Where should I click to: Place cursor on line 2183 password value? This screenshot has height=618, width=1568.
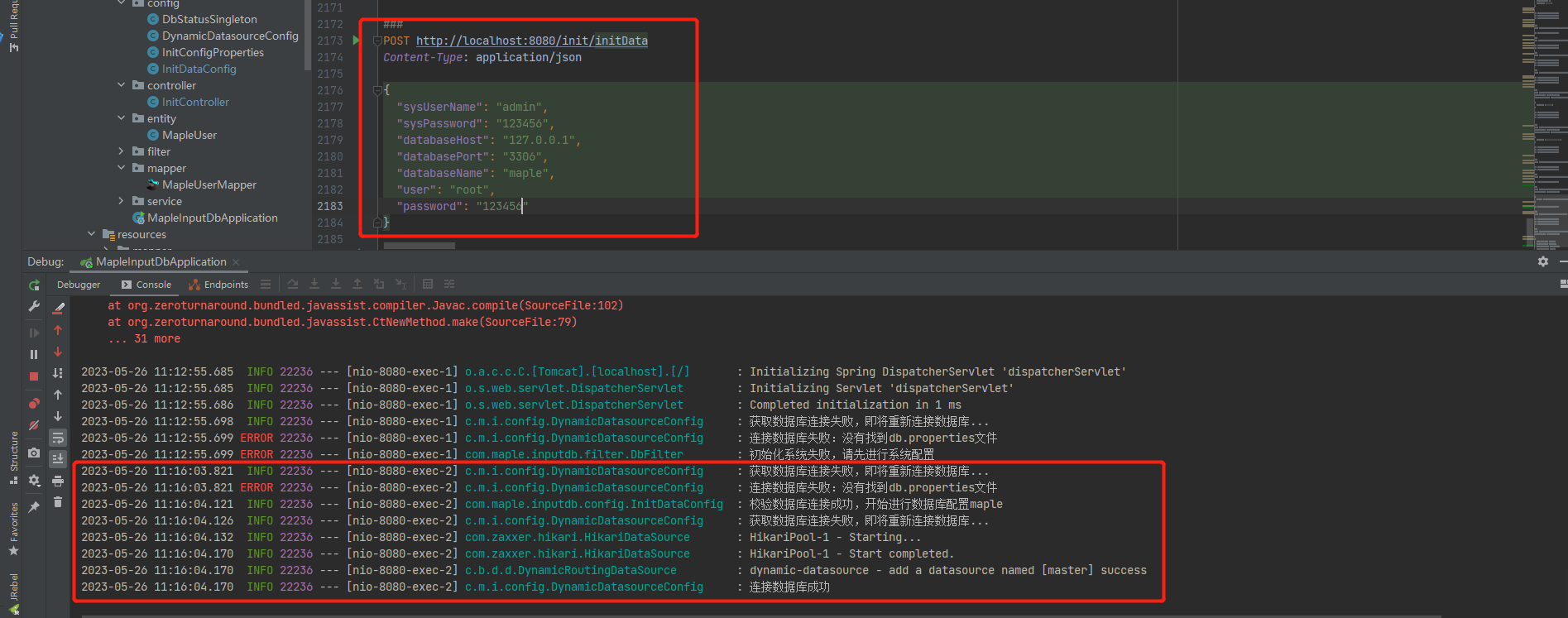(501, 206)
